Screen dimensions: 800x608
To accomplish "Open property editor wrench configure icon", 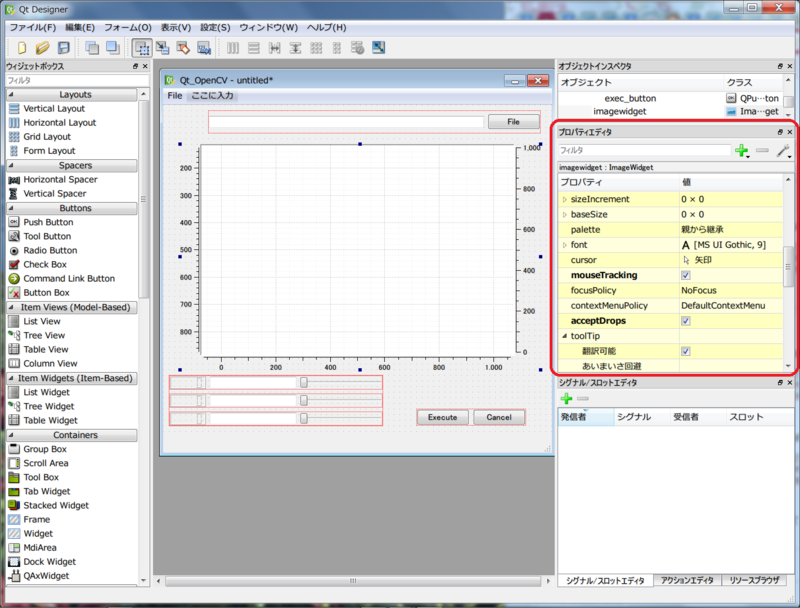I will pos(783,150).
